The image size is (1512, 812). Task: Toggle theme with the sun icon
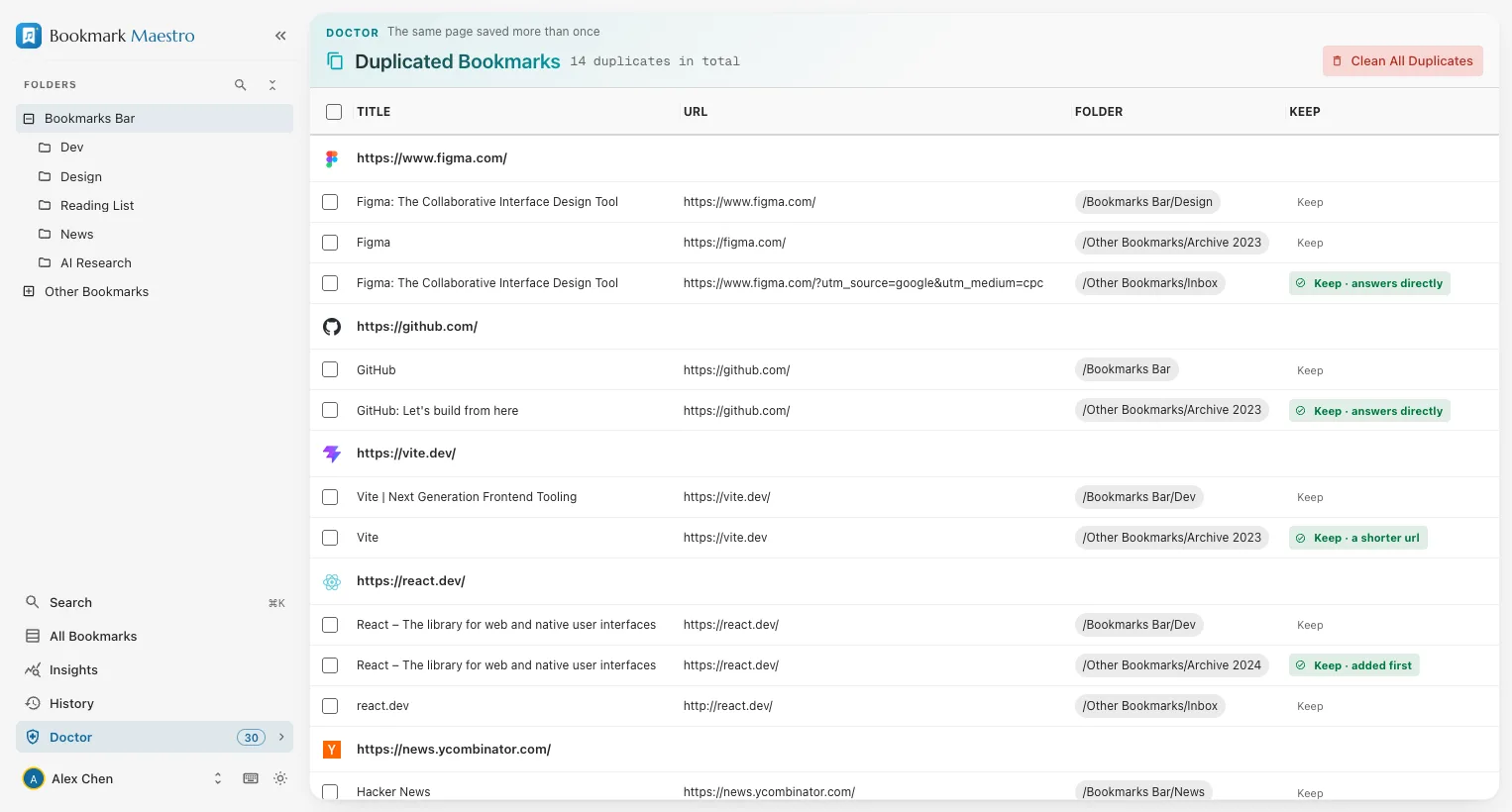(x=280, y=778)
